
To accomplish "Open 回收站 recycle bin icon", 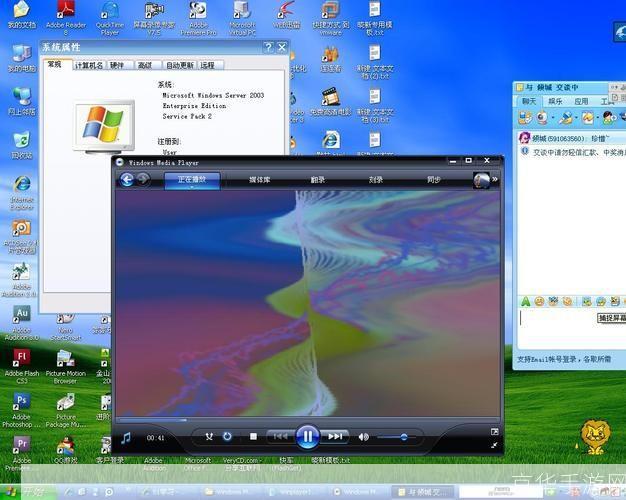I will pyautogui.click(x=22, y=145).
